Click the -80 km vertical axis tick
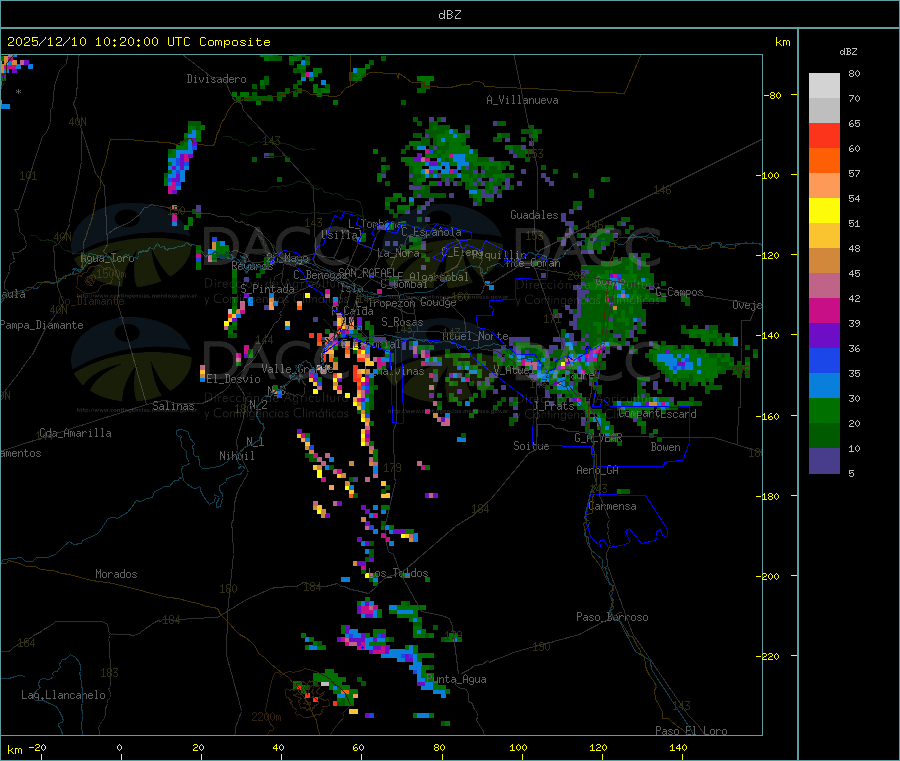This screenshot has width=900, height=761. click(773, 95)
